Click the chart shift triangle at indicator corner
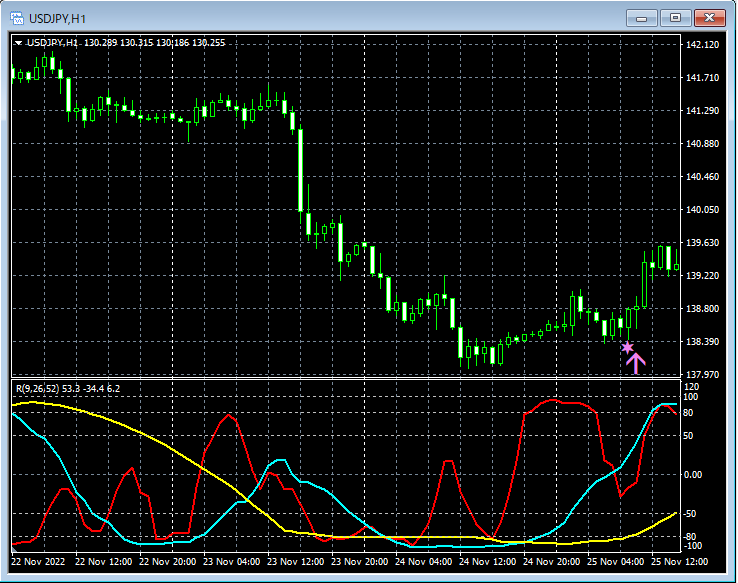The image size is (738, 583). tap(14, 549)
